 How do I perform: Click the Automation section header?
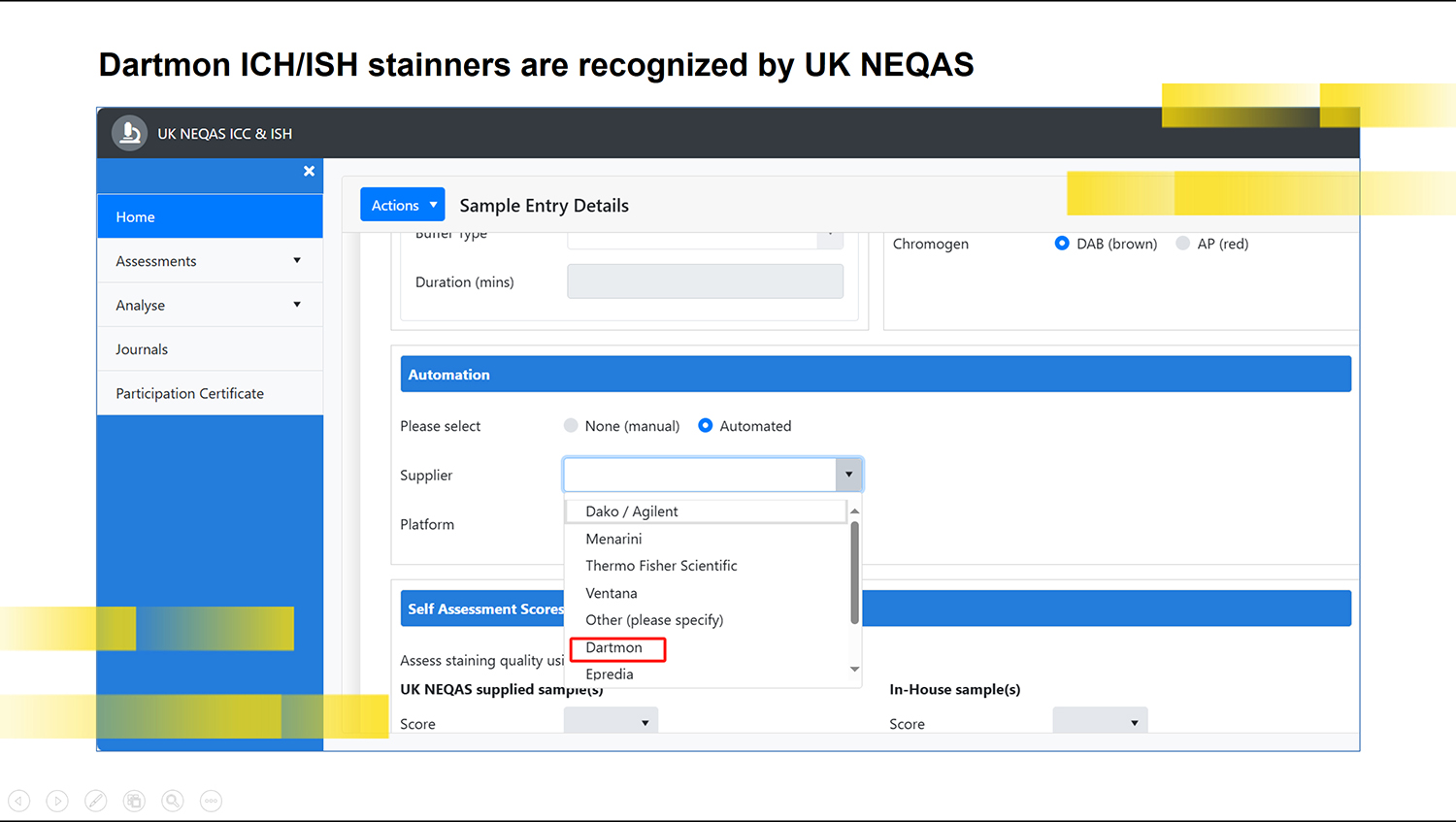876,374
